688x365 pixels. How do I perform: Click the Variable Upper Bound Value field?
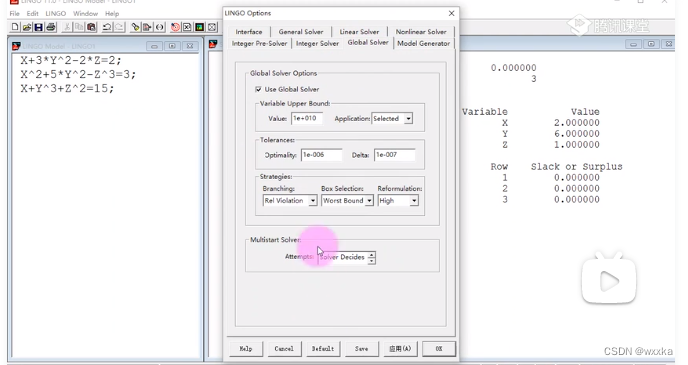point(307,118)
